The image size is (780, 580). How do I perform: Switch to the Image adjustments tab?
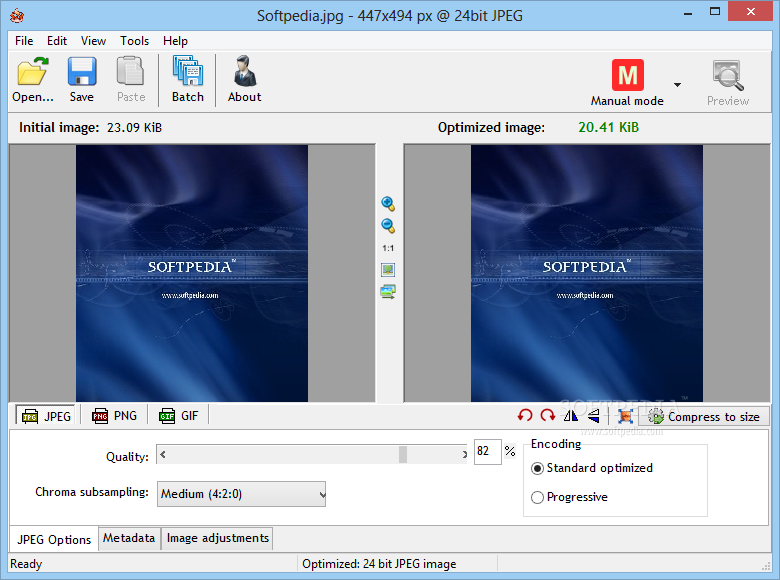coord(217,538)
